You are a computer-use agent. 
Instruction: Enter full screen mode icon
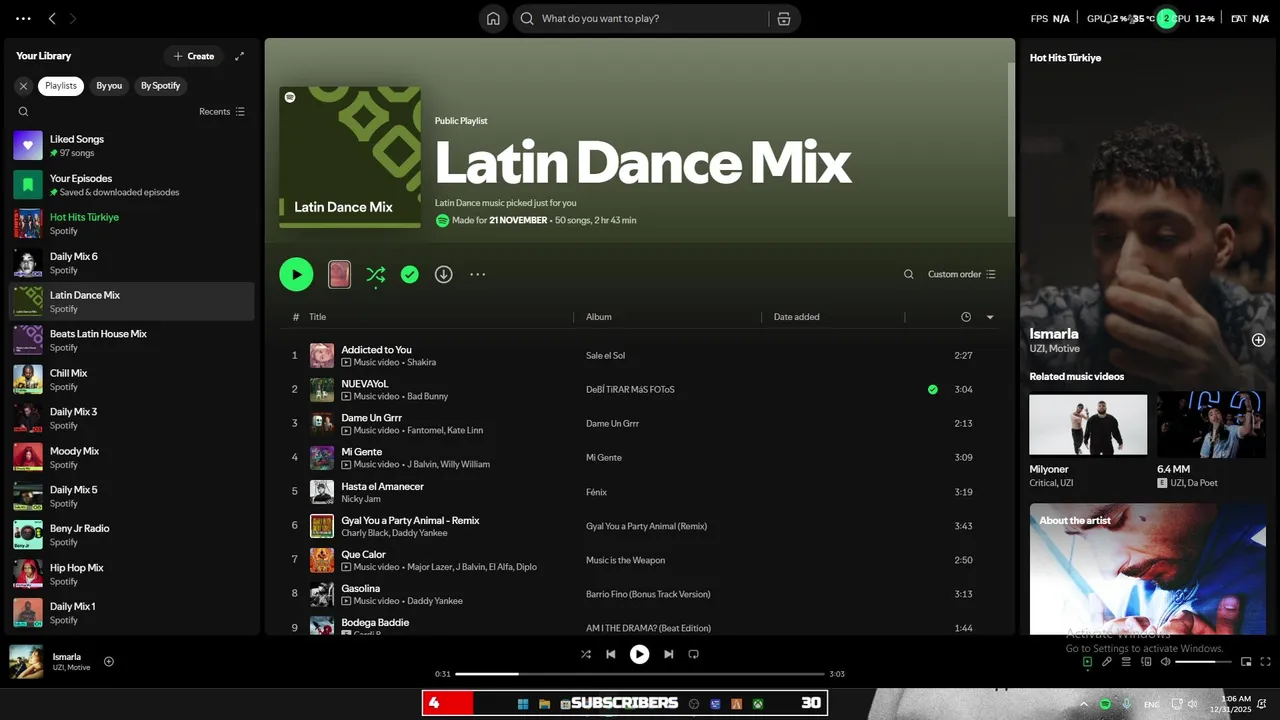[1266, 661]
